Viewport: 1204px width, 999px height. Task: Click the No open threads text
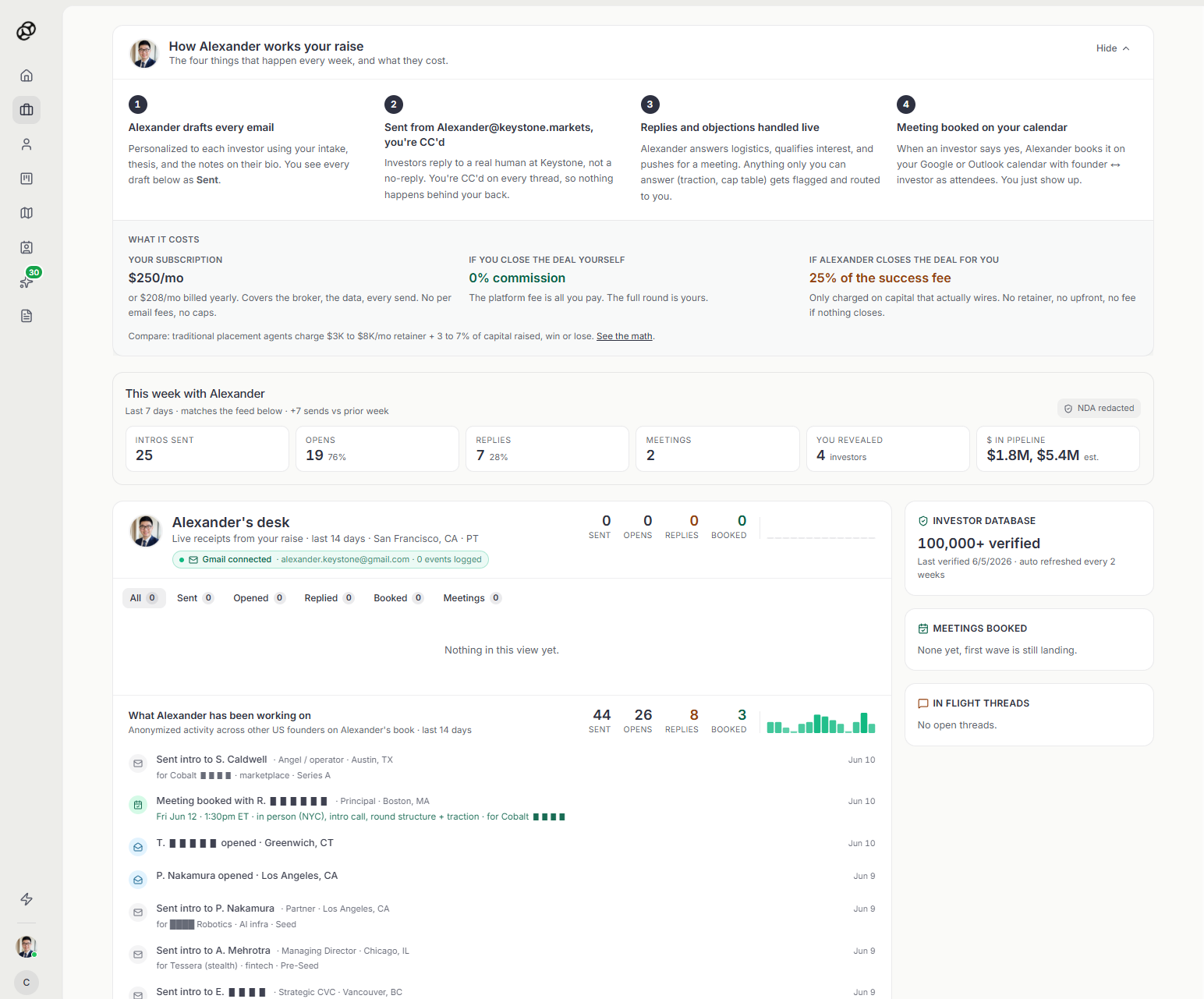(957, 725)
